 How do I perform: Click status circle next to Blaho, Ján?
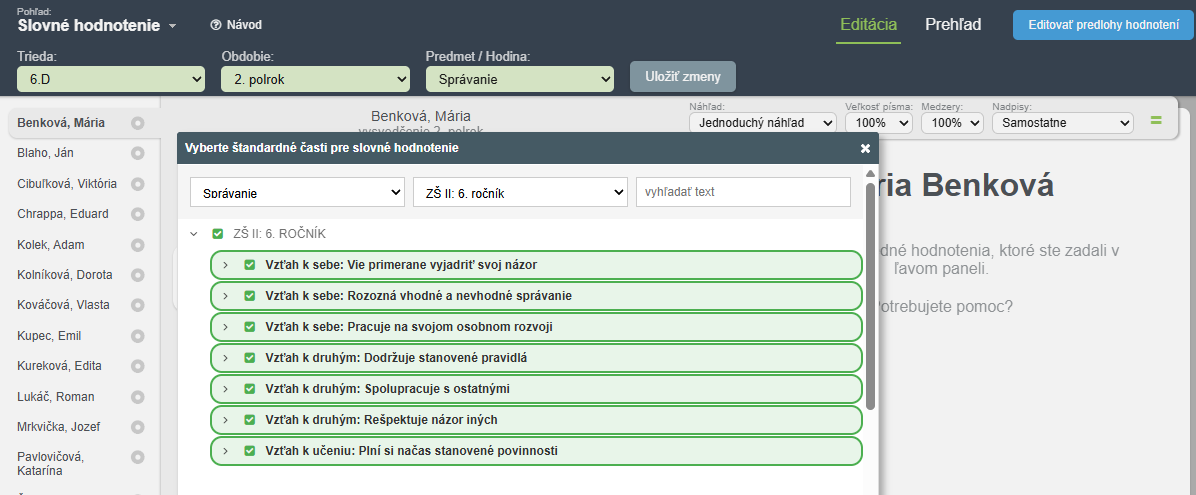click(137, 153)
